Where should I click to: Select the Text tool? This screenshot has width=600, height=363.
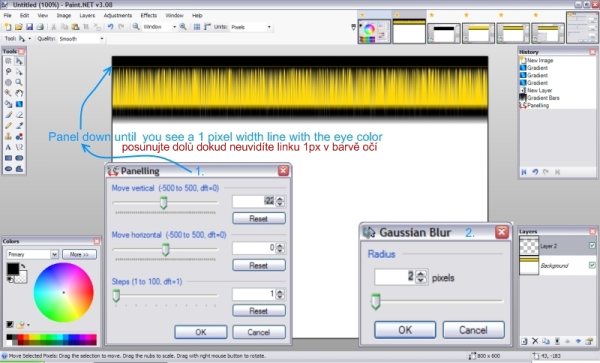(x=8, y=147)
